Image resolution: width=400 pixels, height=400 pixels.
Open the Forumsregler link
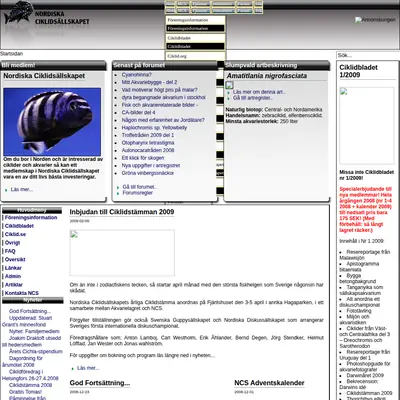(x=138, y=193)
